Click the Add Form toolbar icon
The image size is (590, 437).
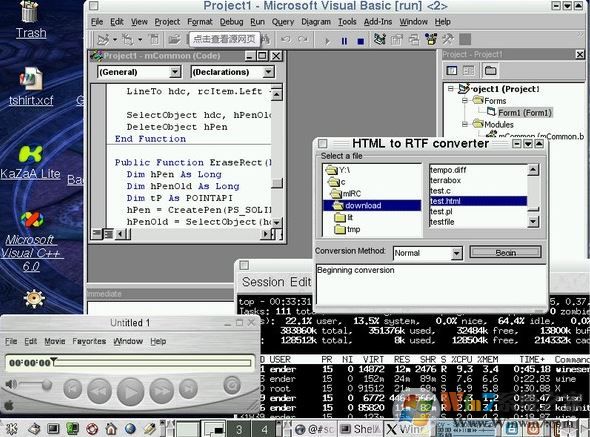[128, 39]
